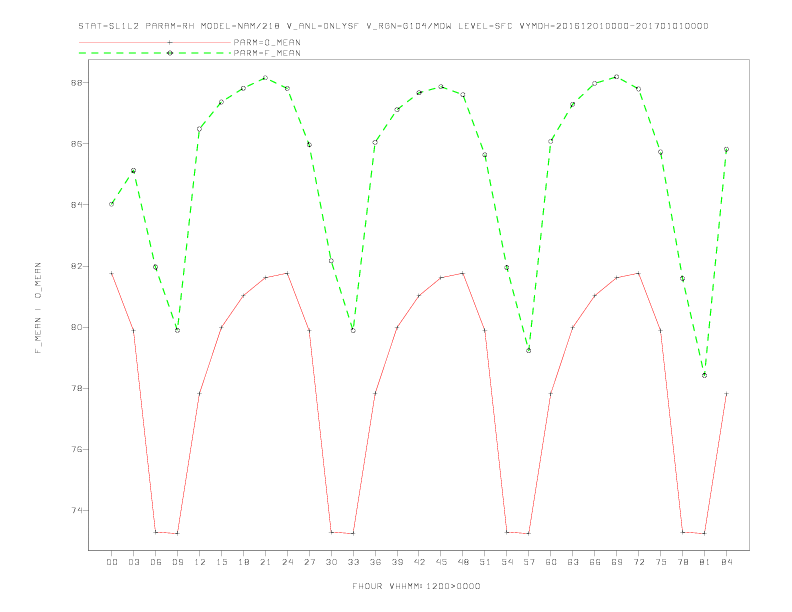Click x-axis tick label 36
The height and width of the screenshot is (612, 792).
point(375,562)
